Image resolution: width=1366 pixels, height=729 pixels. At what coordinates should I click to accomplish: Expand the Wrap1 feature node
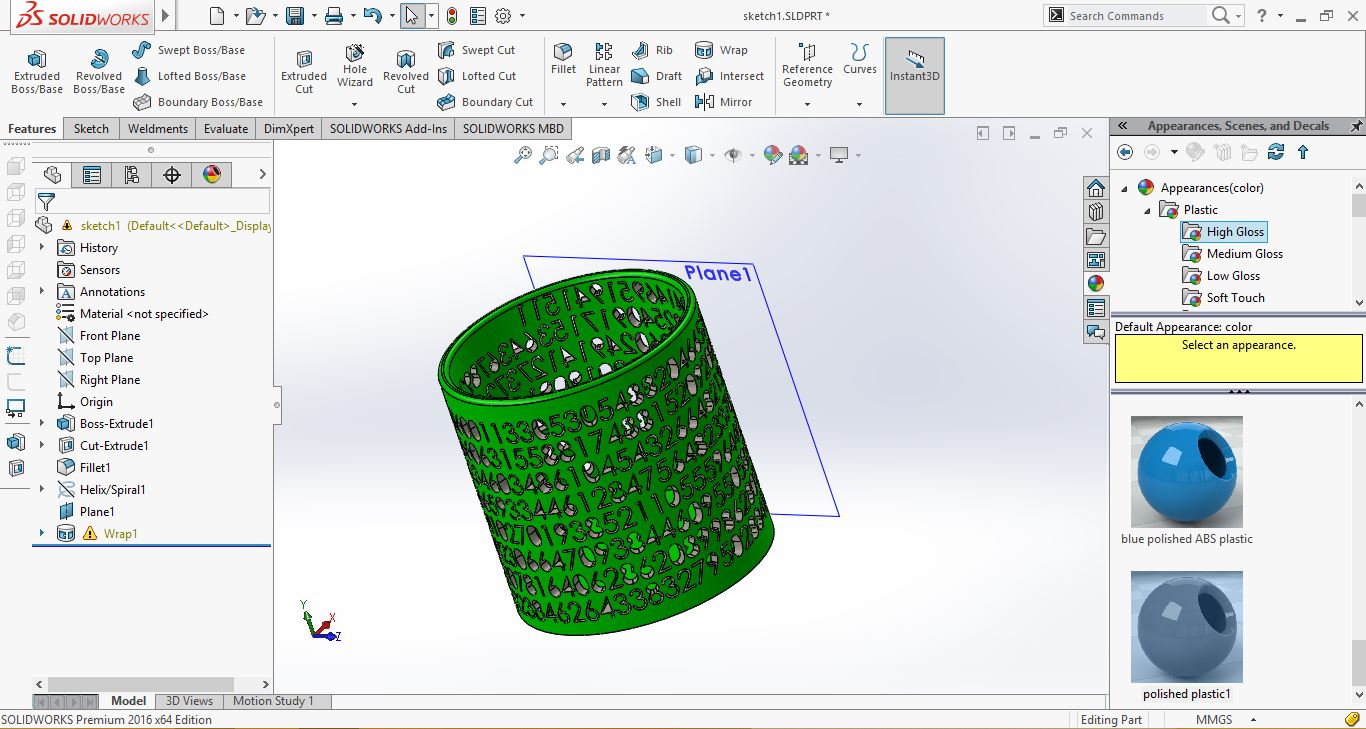[x=42, y=534]
